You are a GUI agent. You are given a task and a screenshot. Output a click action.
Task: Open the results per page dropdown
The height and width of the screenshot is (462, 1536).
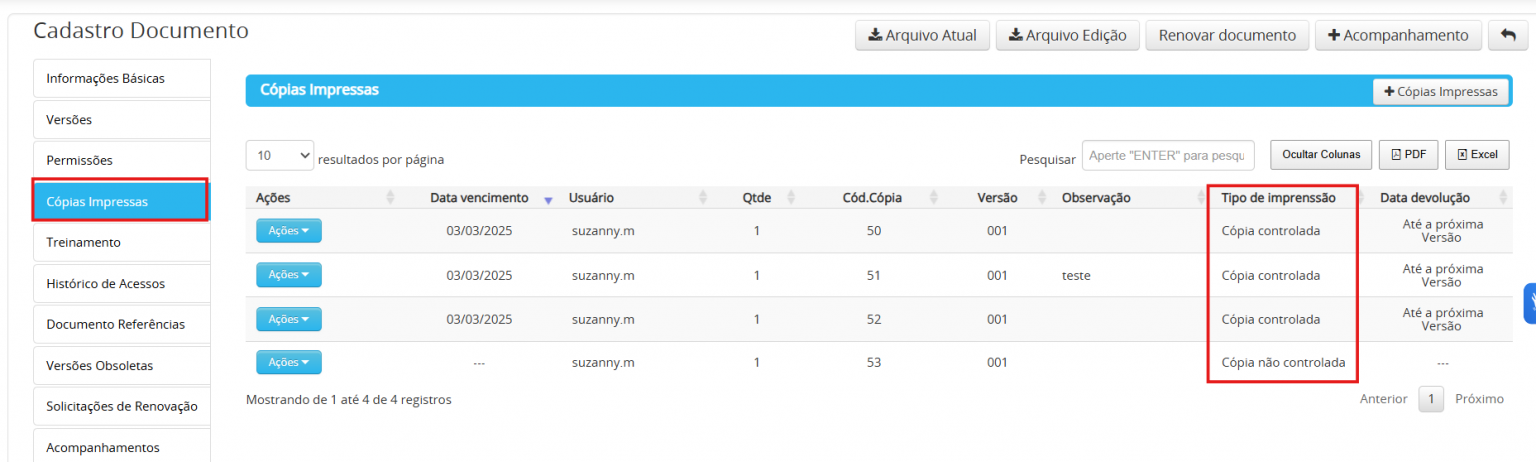pyautogui.click(x=280, y=155)
